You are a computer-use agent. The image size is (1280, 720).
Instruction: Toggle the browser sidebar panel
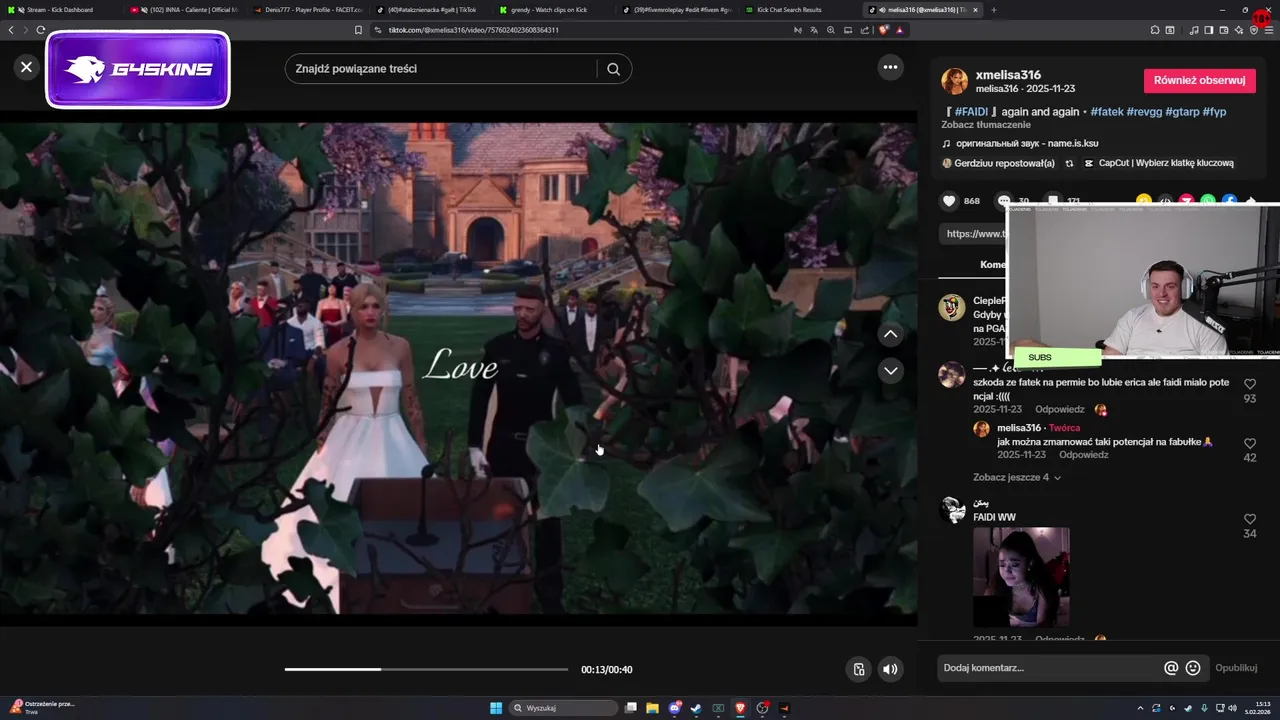pos(1208,30)
